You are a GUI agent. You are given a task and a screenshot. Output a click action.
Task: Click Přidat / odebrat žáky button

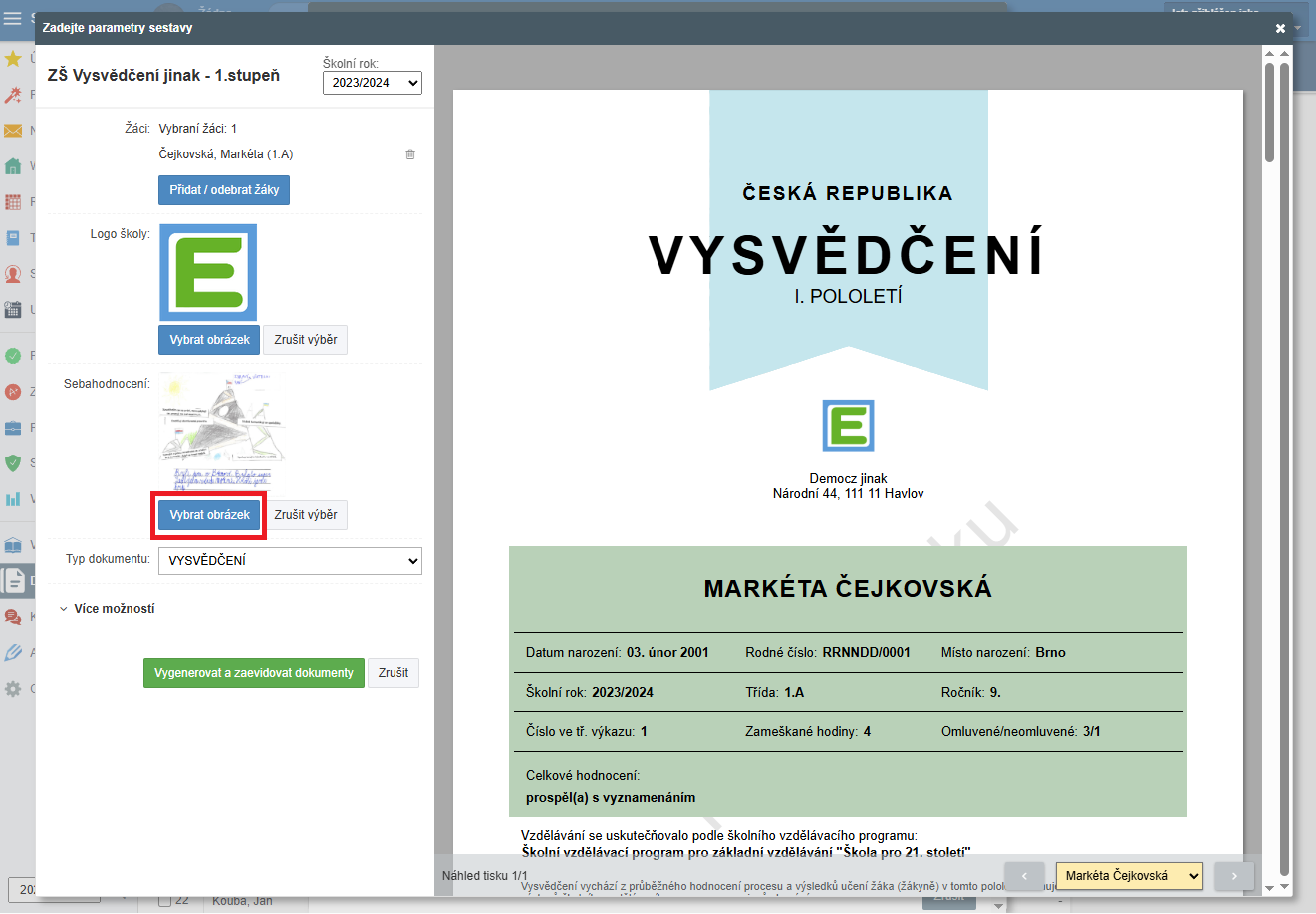tap(224, 190)
